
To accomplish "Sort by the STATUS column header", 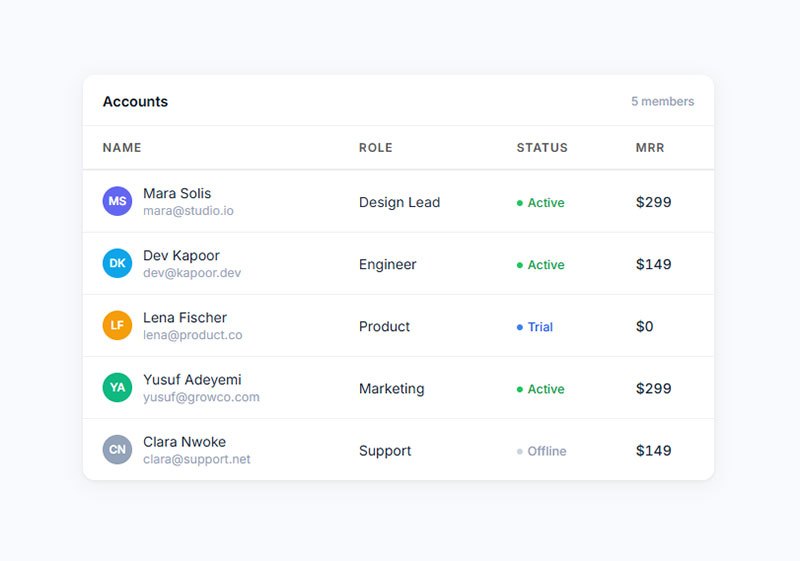I will click(x=542, y=148).
